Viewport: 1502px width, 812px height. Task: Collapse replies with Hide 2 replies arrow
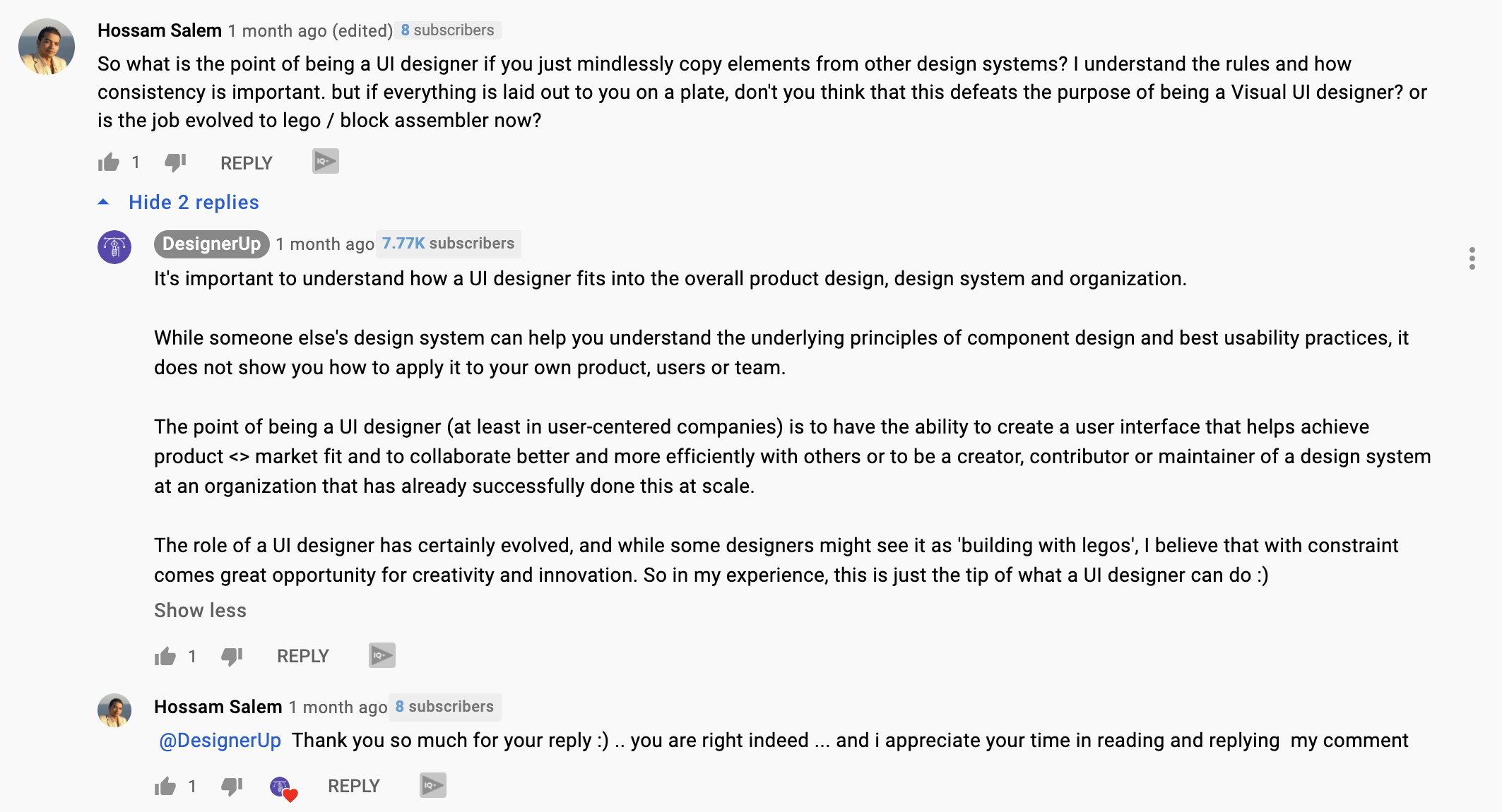click(103, 202)
